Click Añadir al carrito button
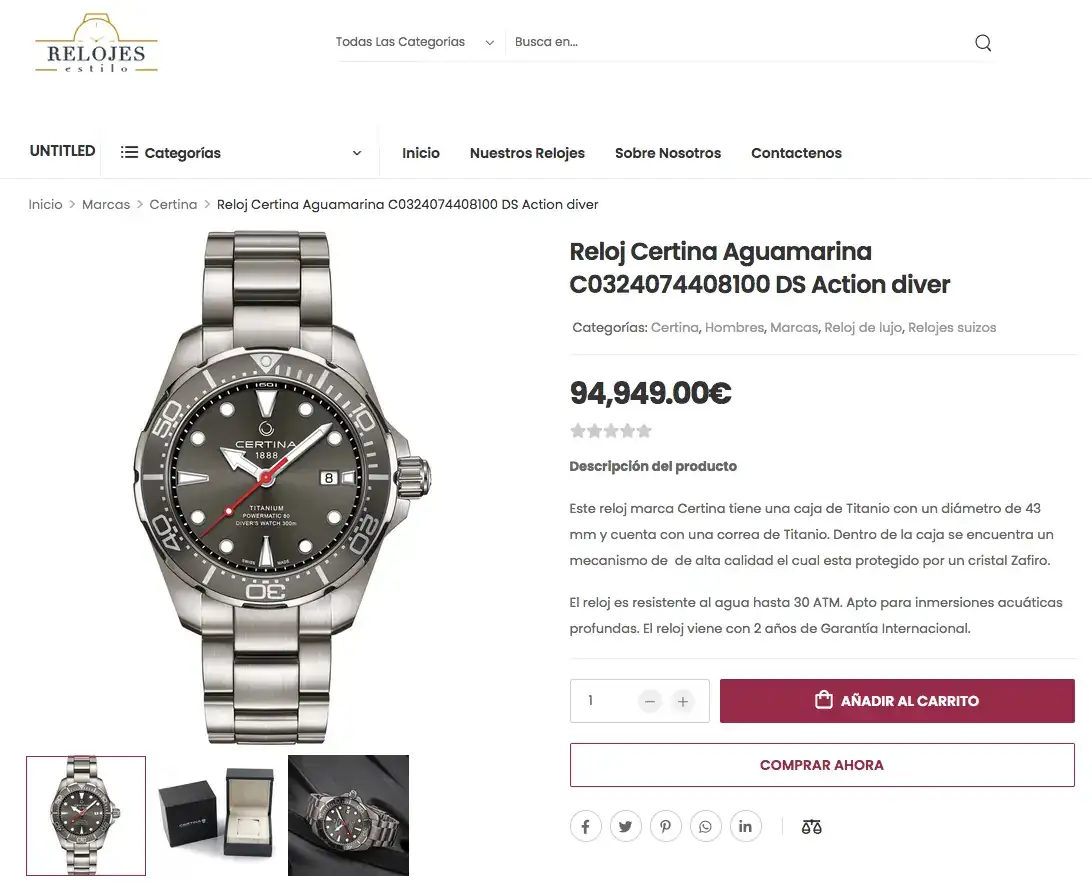 897,701
